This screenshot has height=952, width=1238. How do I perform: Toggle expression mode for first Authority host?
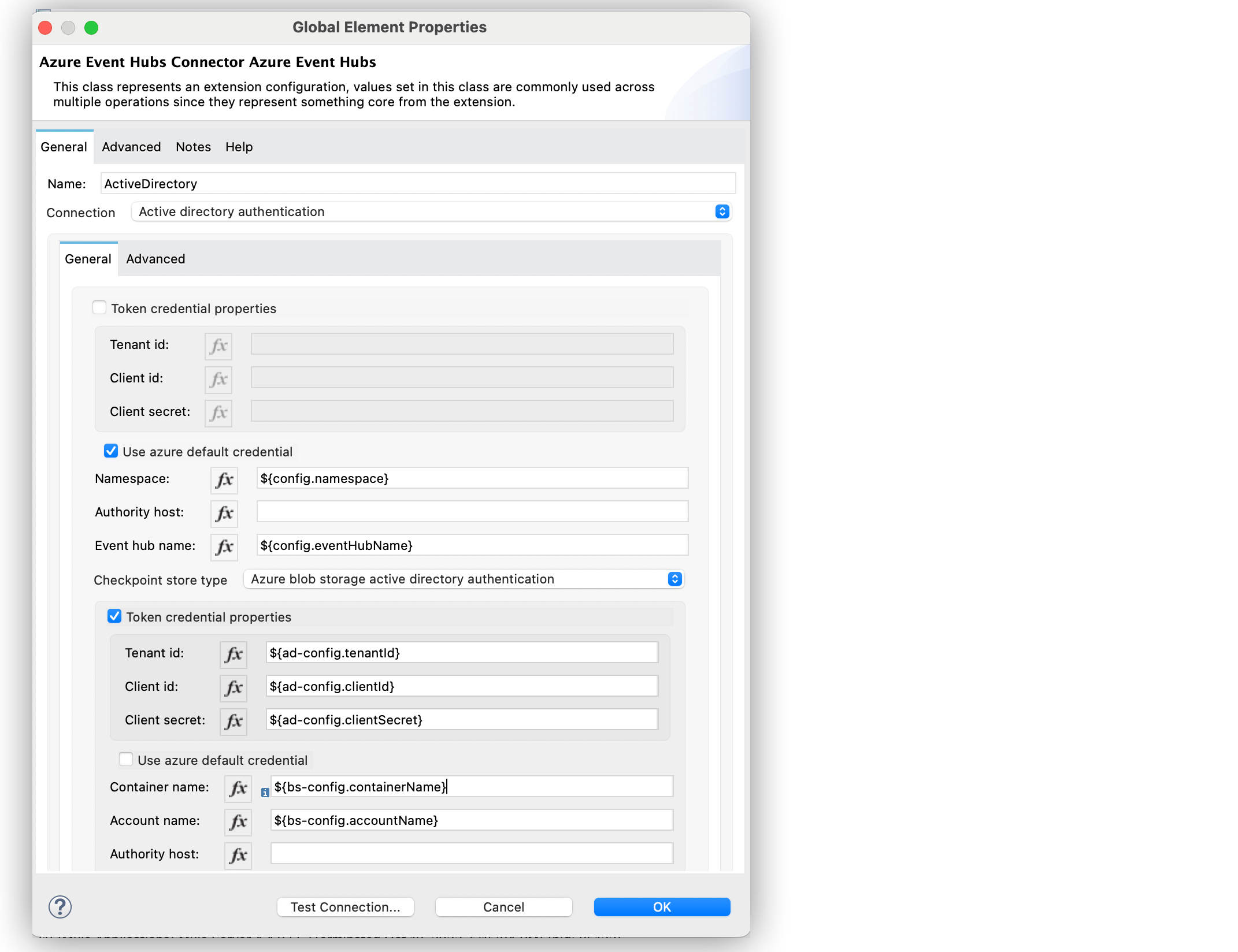(x=224, y=514)
